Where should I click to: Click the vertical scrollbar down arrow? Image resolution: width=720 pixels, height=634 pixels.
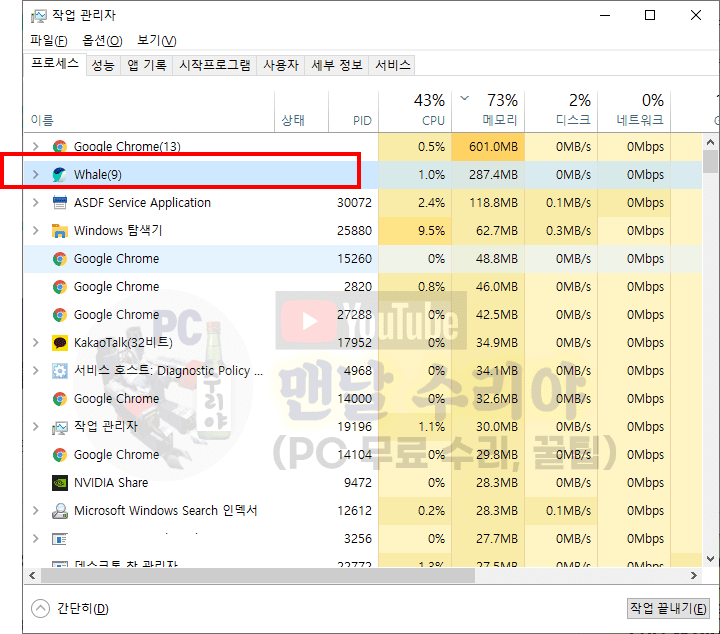[x=710, y=559]
